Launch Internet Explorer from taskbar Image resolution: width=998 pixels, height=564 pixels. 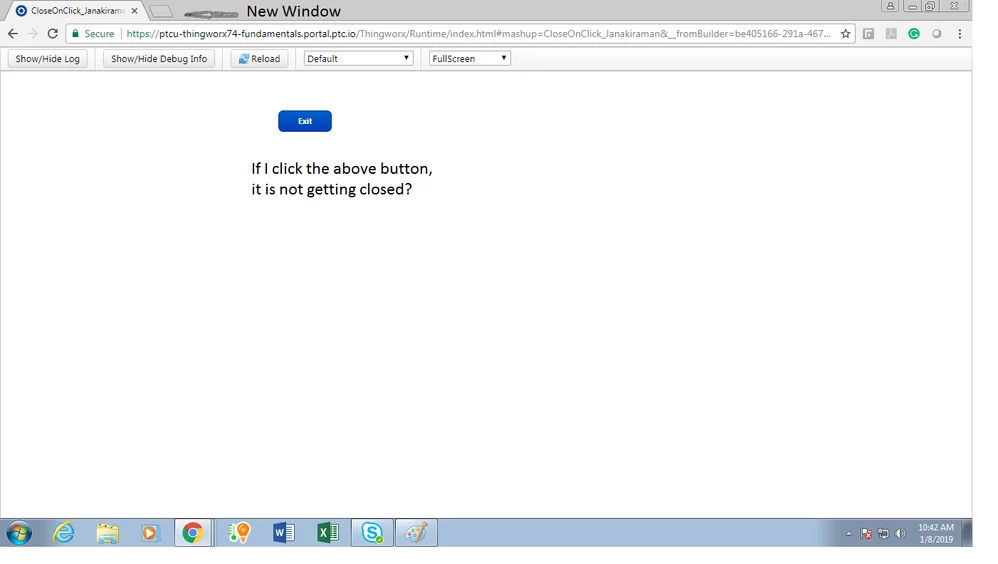(64, 533)
